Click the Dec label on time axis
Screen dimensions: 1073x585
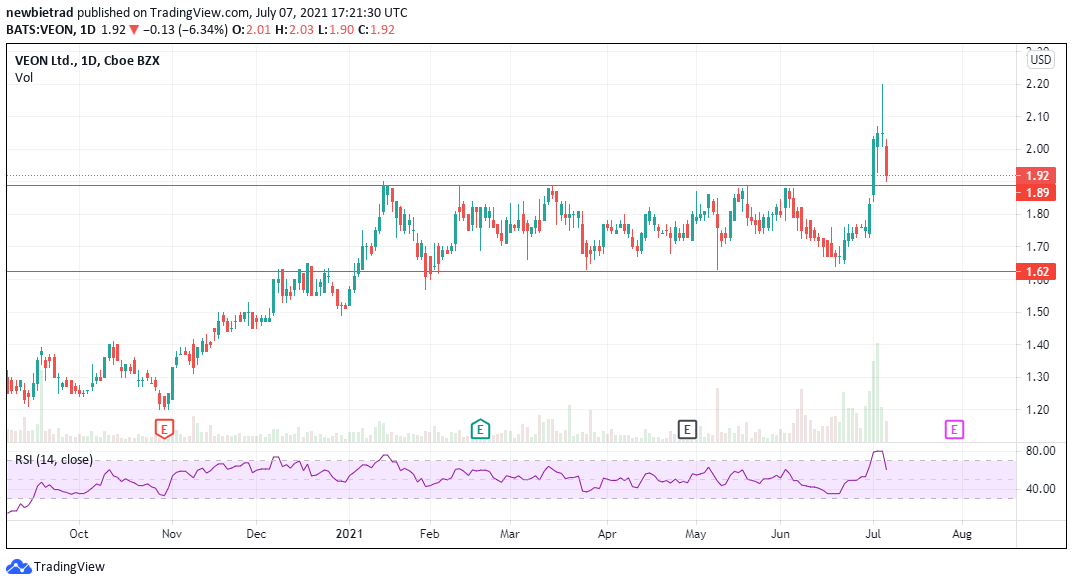click(x=256, y=534)
